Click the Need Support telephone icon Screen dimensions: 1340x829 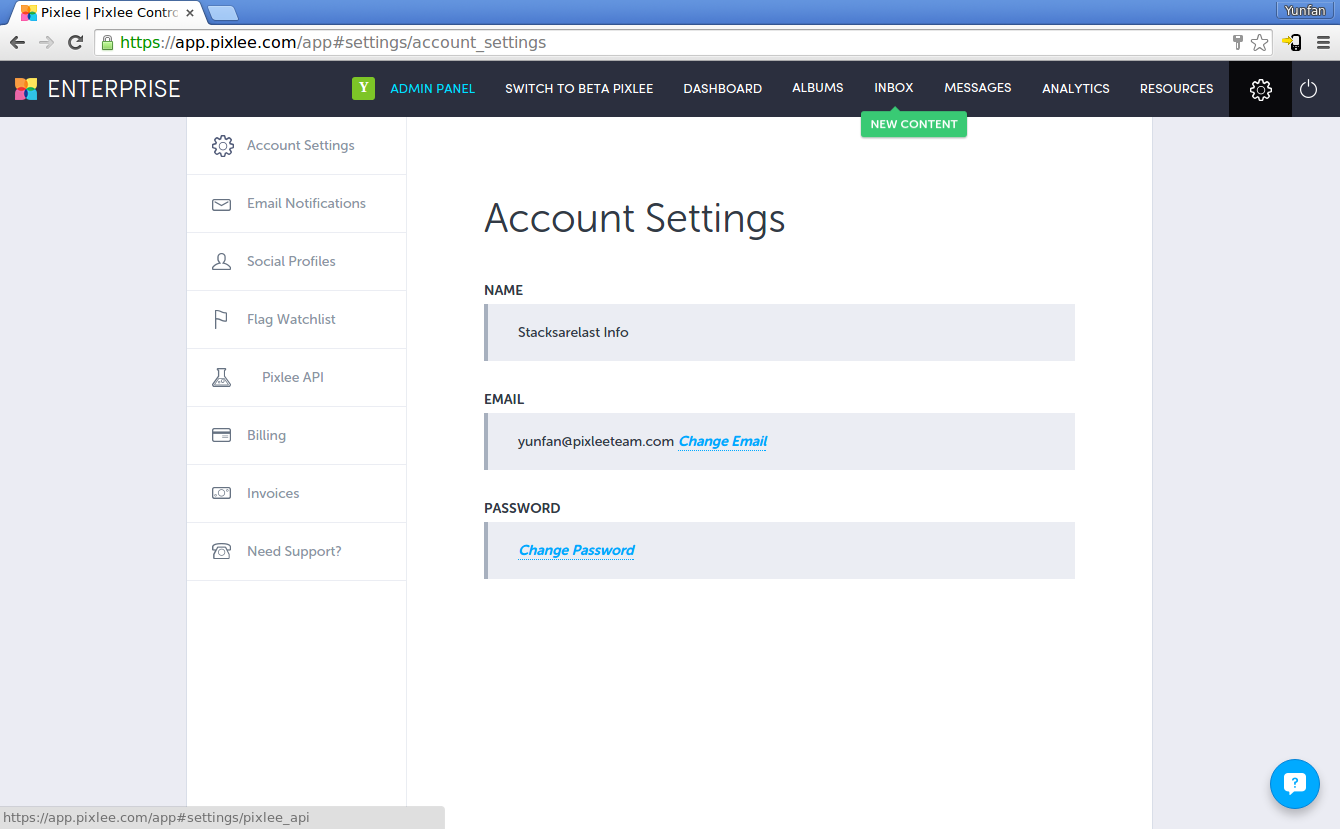222,552
